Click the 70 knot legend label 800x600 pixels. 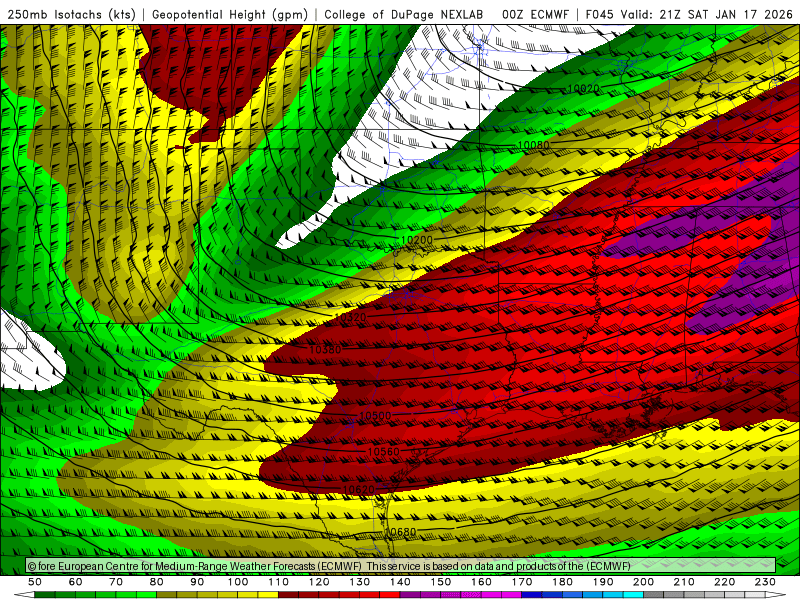coord(116,582)
